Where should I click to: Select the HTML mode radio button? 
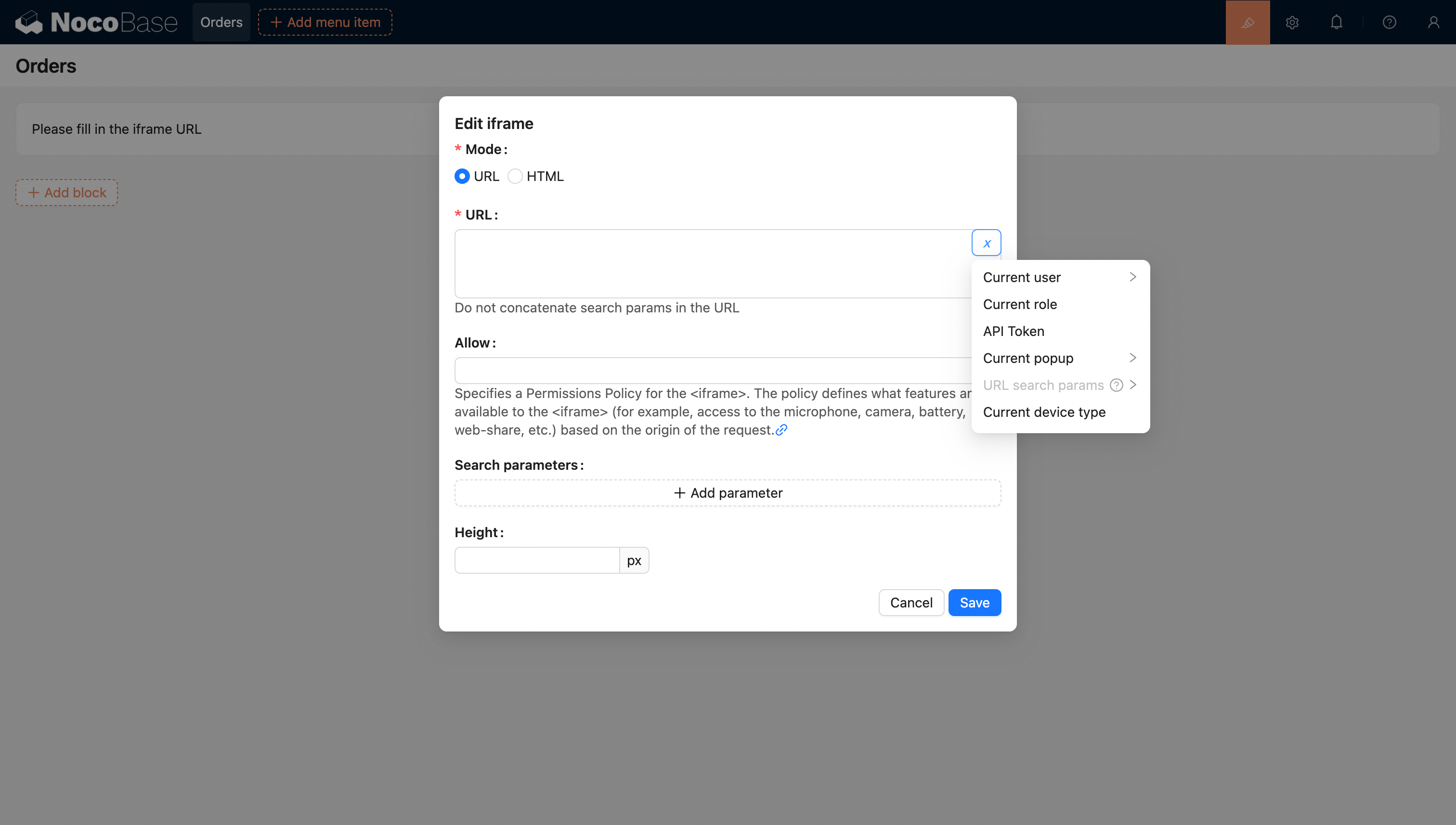click(515, 176)
